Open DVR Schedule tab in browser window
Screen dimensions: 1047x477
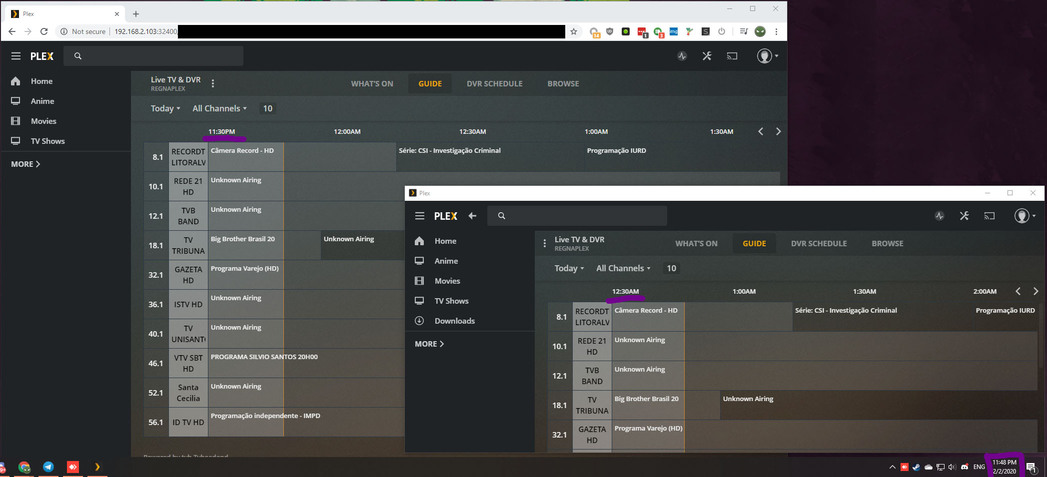tap(495, 84)
